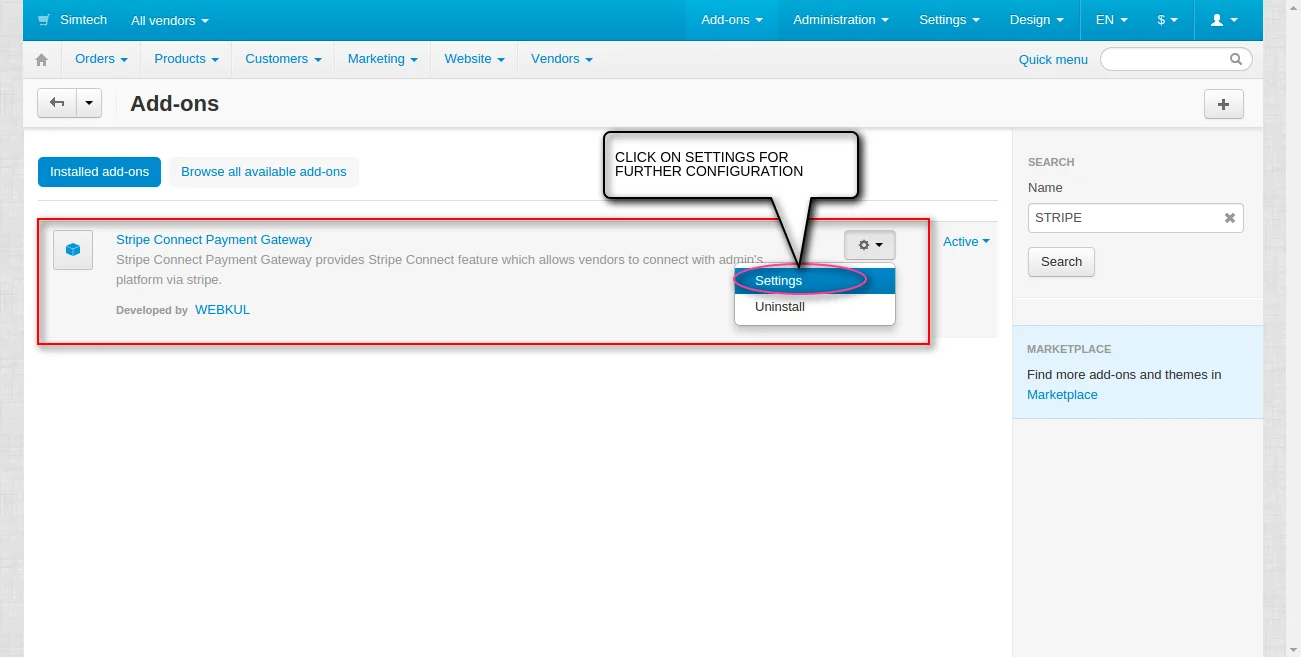Click the plus icon to add add-on
This screenshot has height=657, width=1301.
pyautogui.click(x=1224, y=104)
